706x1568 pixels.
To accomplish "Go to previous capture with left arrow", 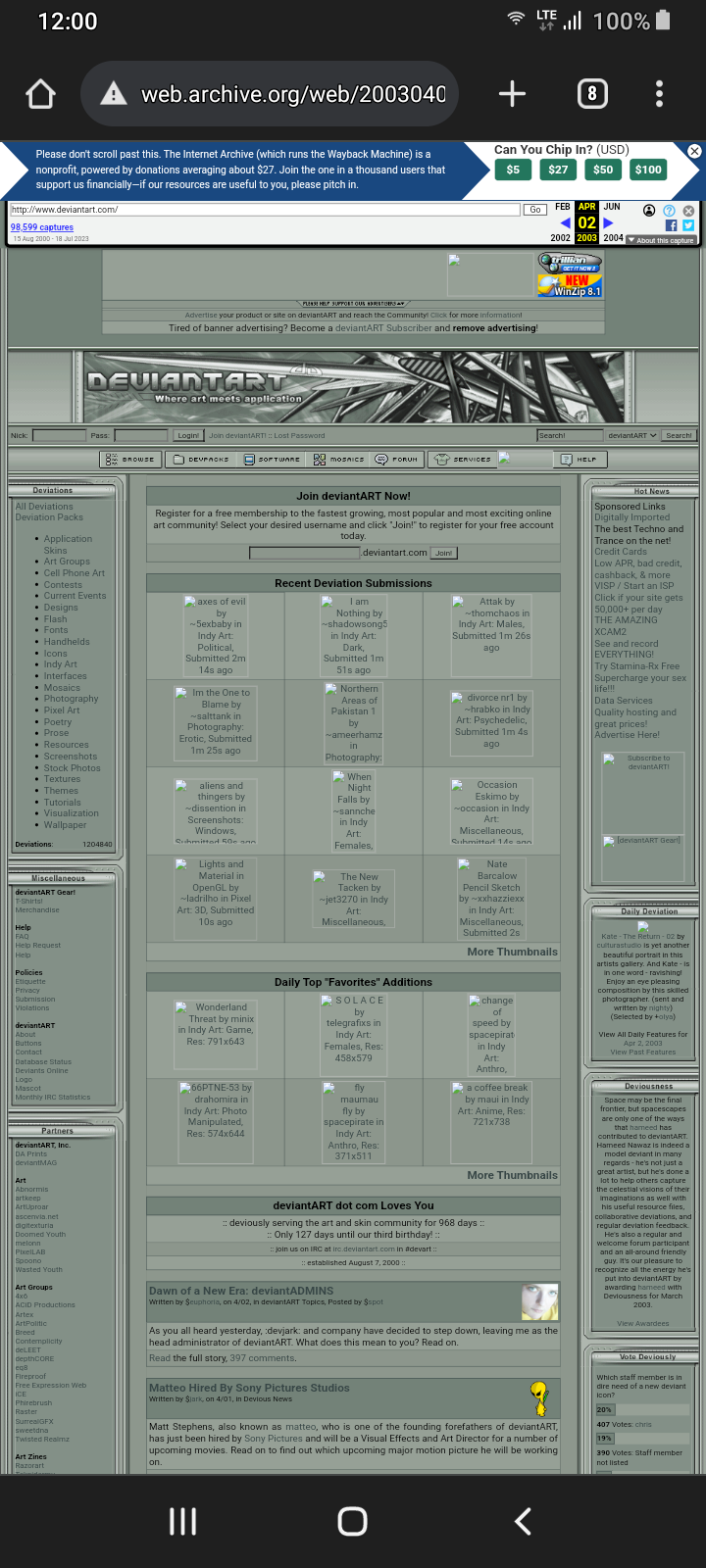I will (x=565, y=223).
